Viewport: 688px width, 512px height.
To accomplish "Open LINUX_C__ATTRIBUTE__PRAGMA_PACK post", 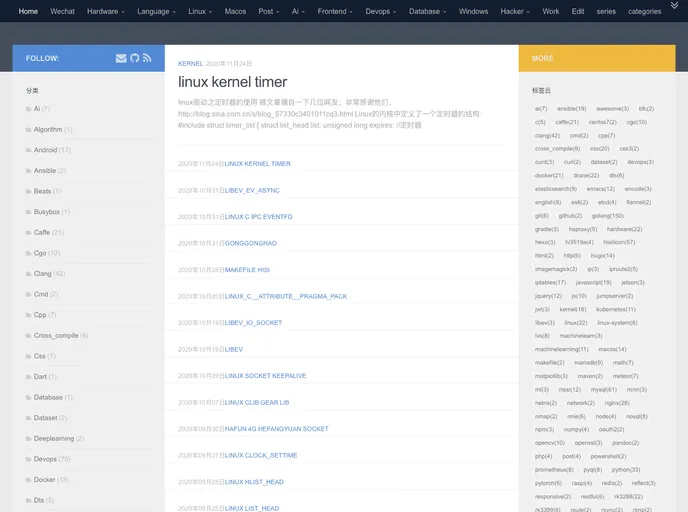I will (286, 297).
